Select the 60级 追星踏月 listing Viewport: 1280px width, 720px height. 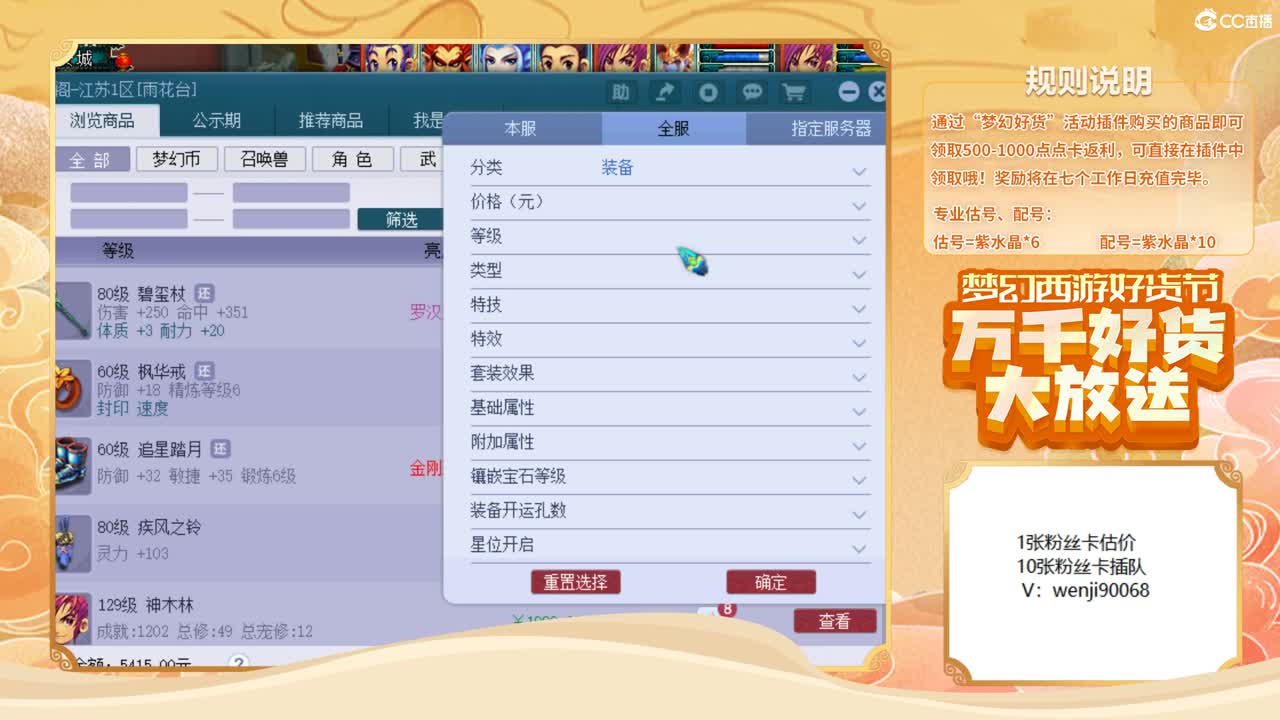coord(250,465)
